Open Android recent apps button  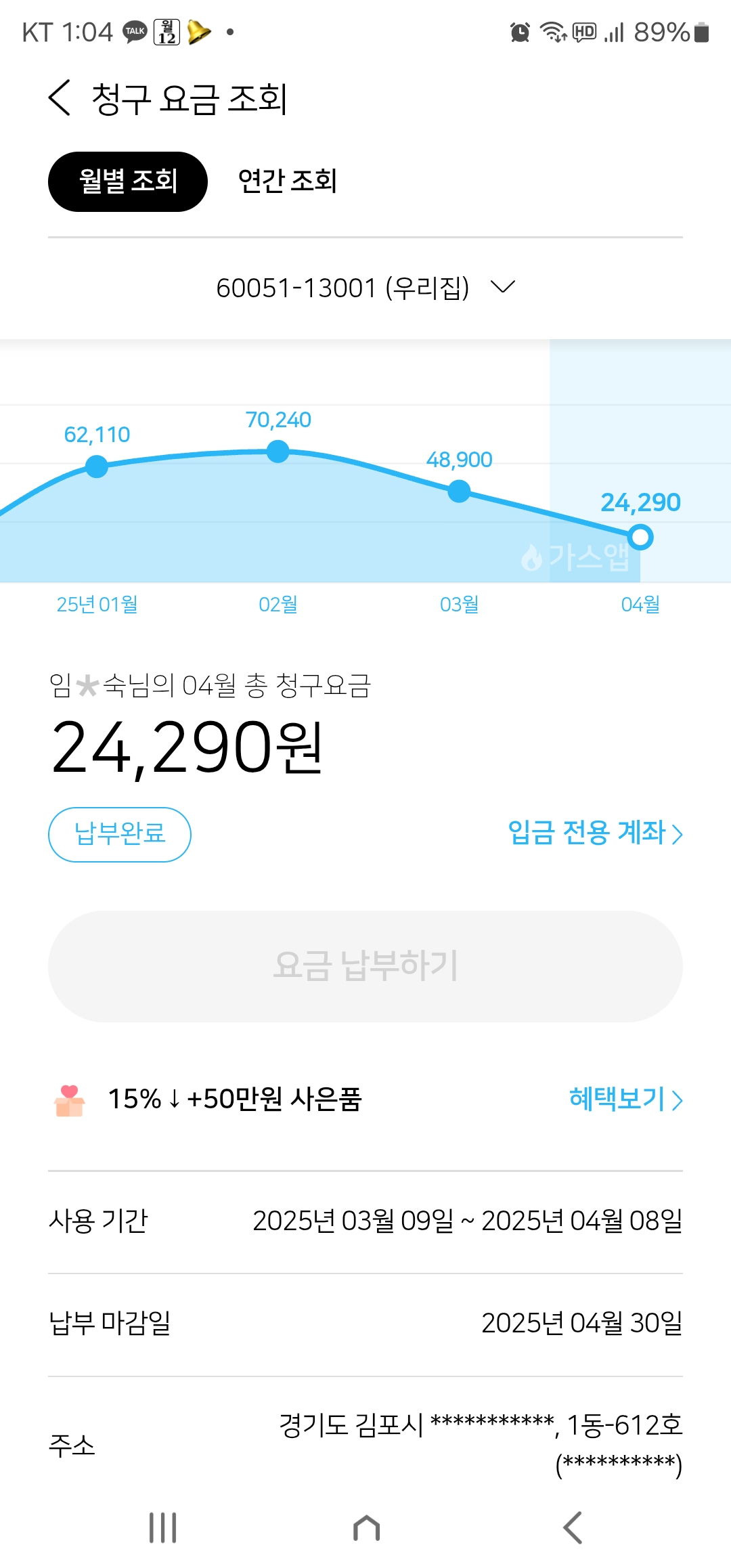click(x=162, y=1527)
